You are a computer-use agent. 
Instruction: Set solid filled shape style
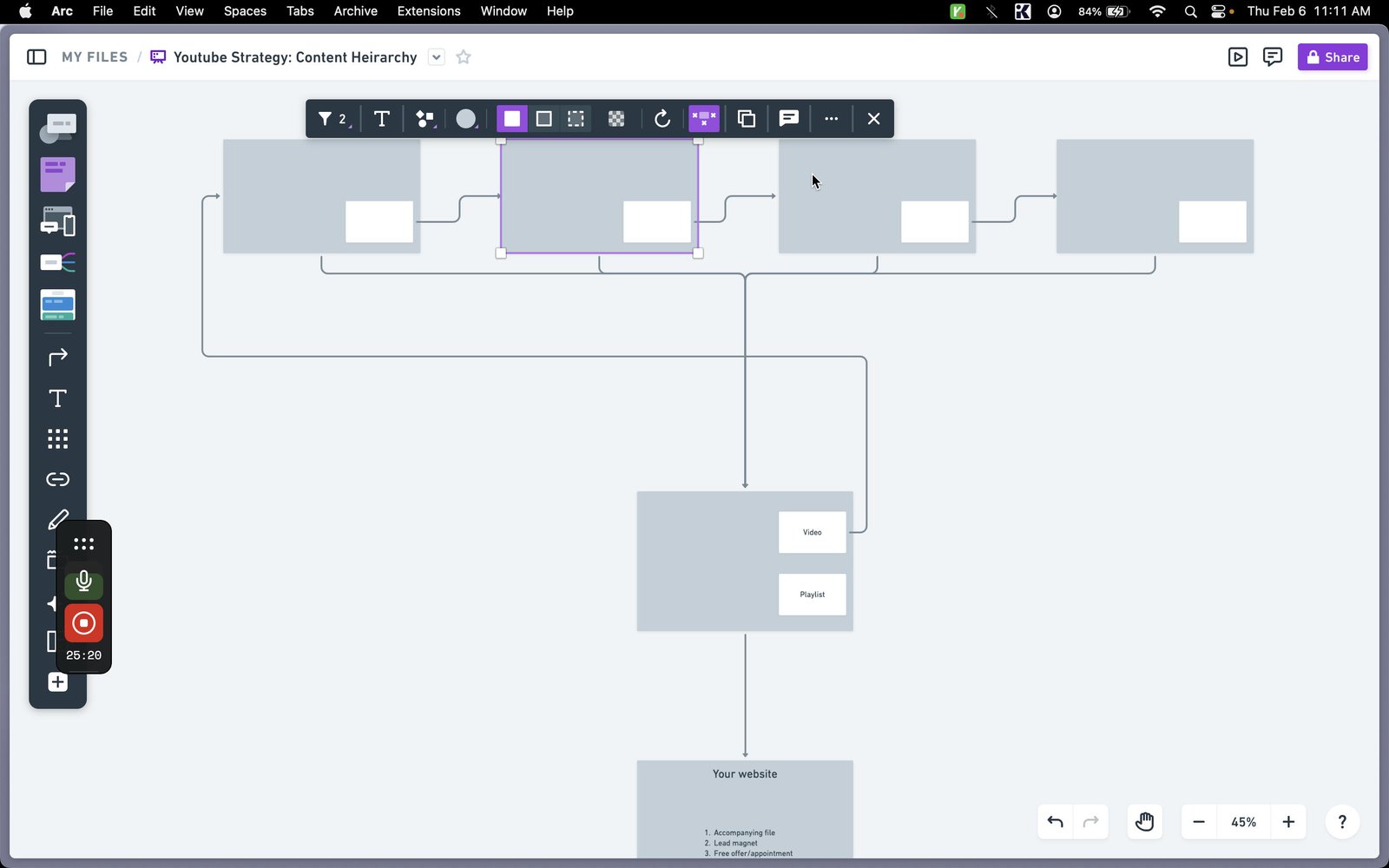[x=511, y=119]
